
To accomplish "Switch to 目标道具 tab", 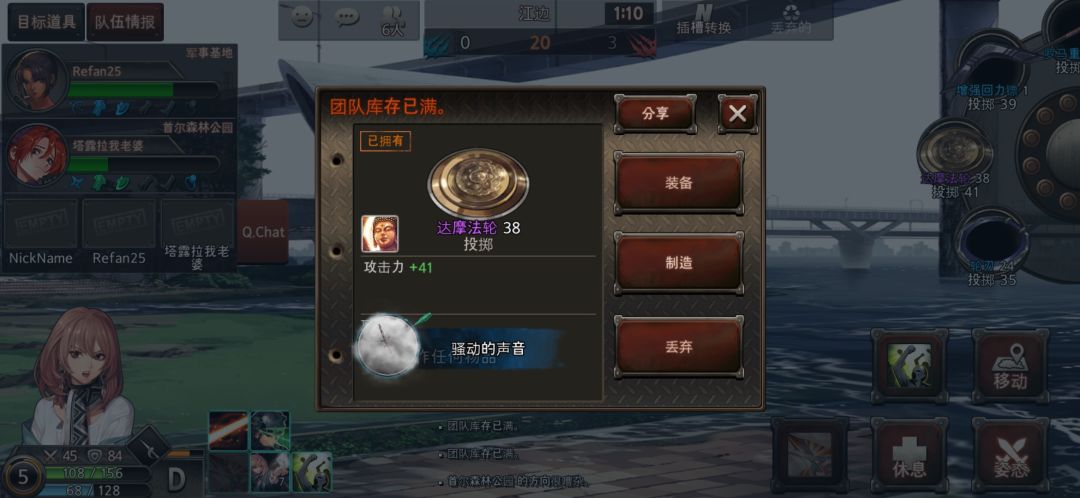I will [46, 21].
